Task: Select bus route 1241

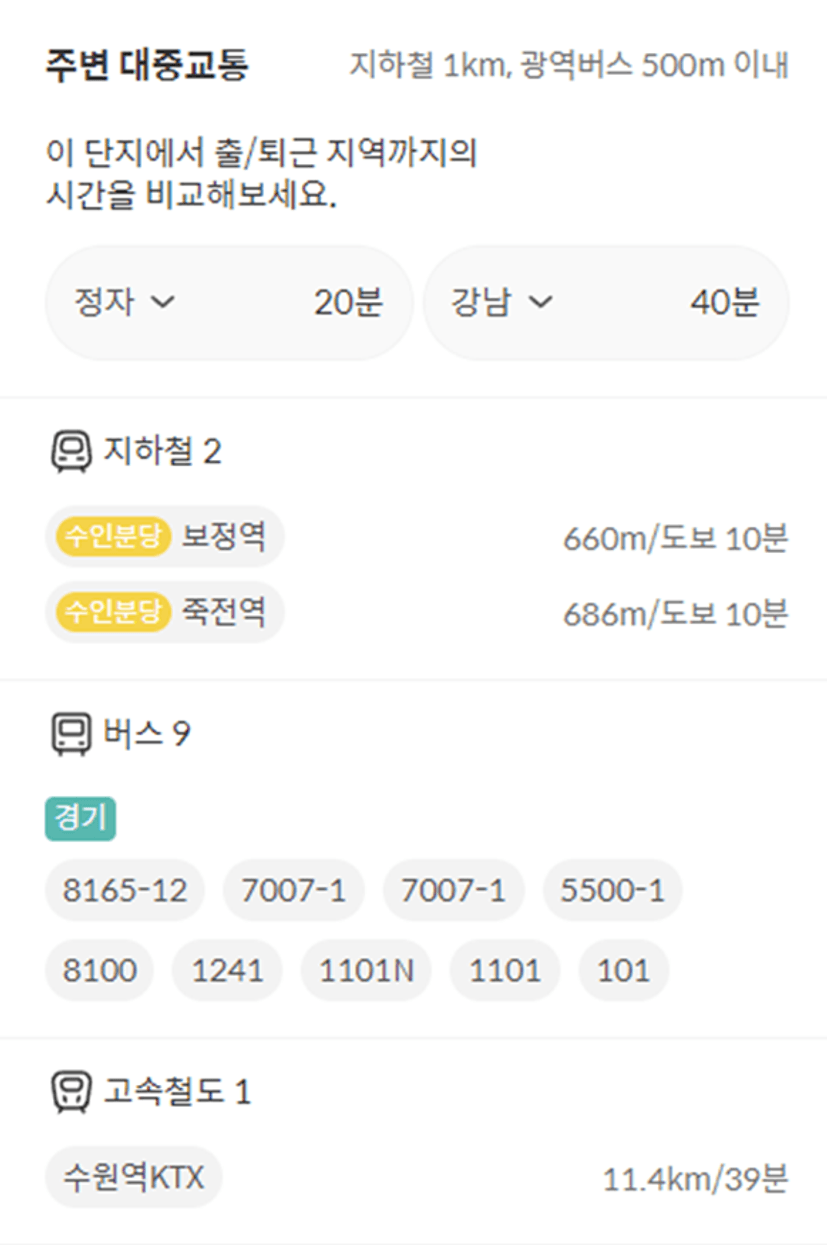Action: click(x=227, y=970)
